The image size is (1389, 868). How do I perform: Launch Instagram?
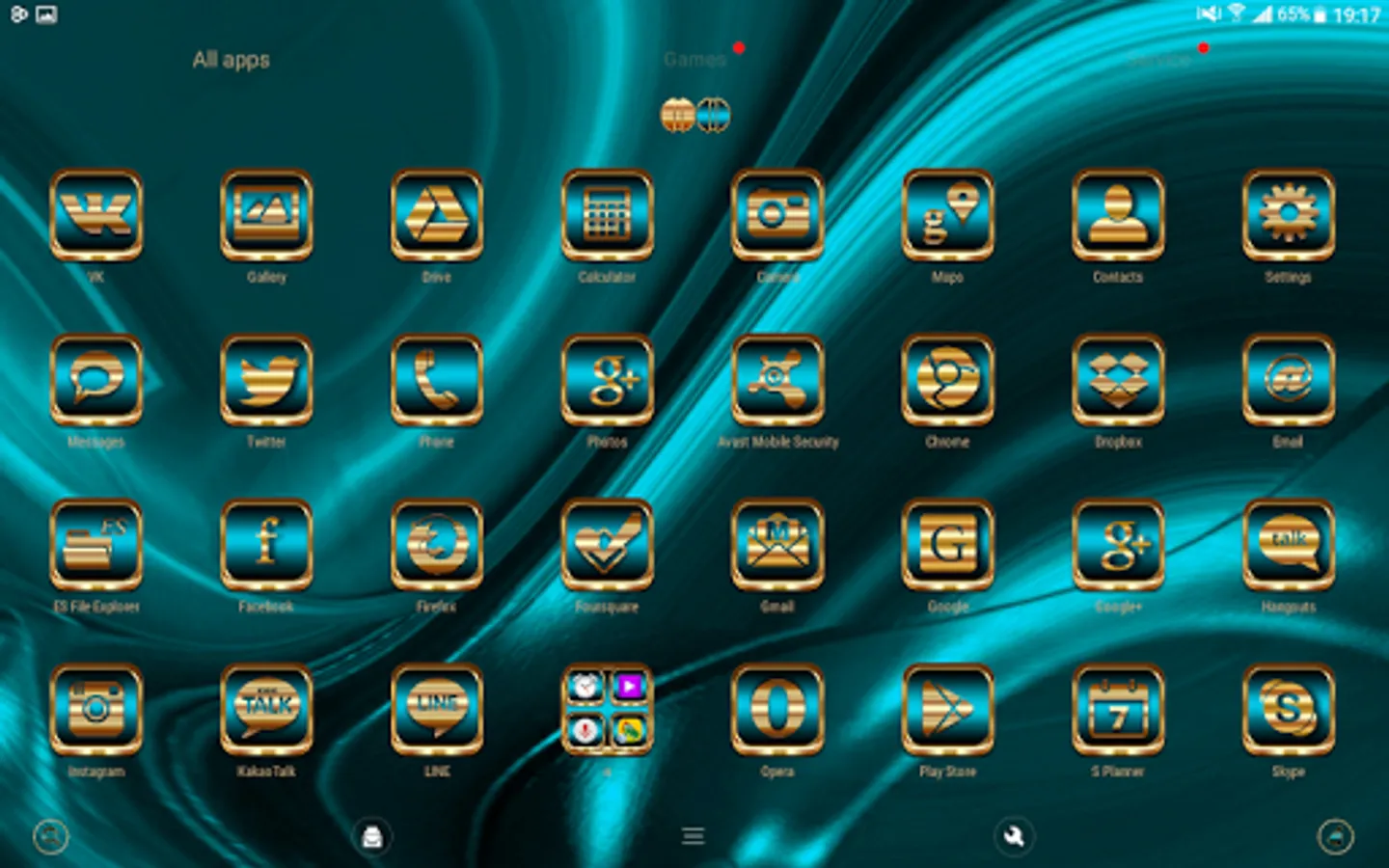96,710
